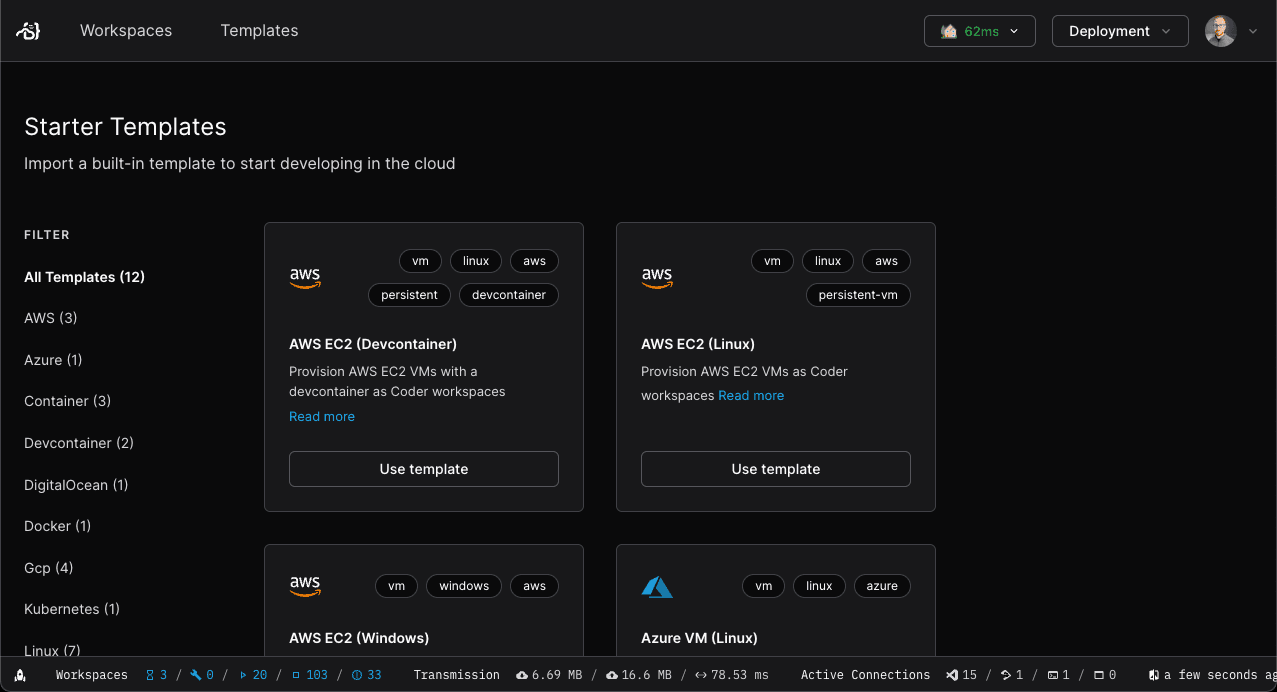Click the upload icon showing 16.6 MB
The image size is (1277, 692).
612,675
